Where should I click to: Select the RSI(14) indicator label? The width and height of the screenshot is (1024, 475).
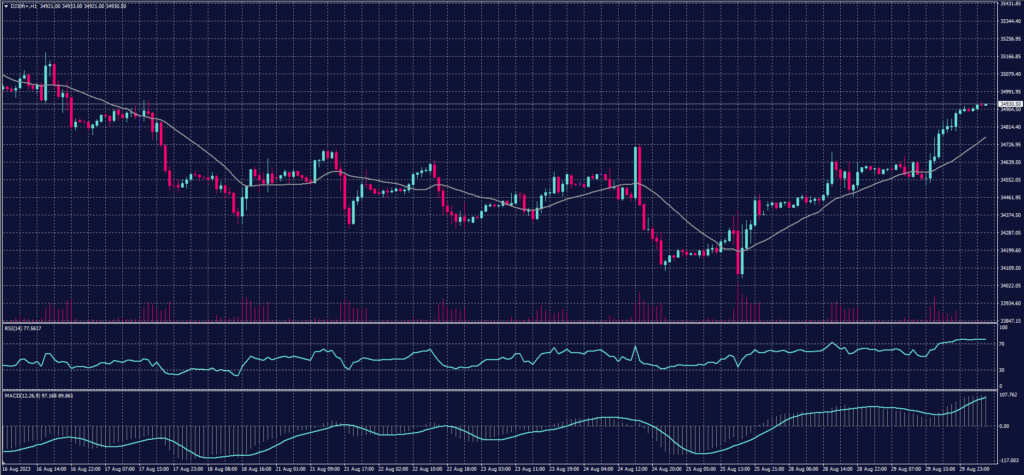point(12,327)
